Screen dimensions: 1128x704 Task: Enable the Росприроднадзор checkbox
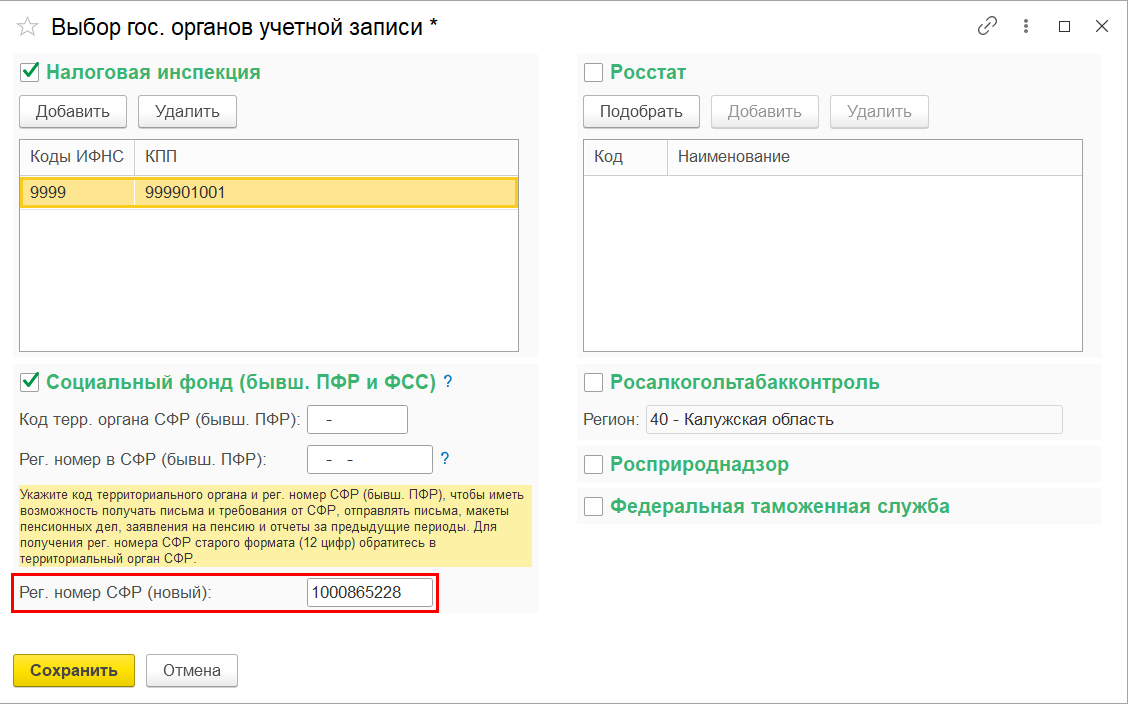click(x=594, y=464)
